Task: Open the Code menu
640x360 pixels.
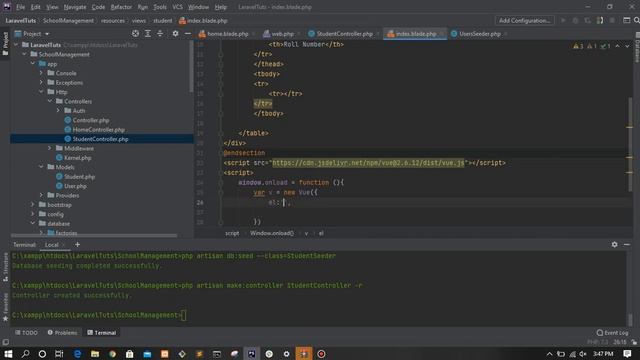Action: pyautogui.click(x=98, y=7)
